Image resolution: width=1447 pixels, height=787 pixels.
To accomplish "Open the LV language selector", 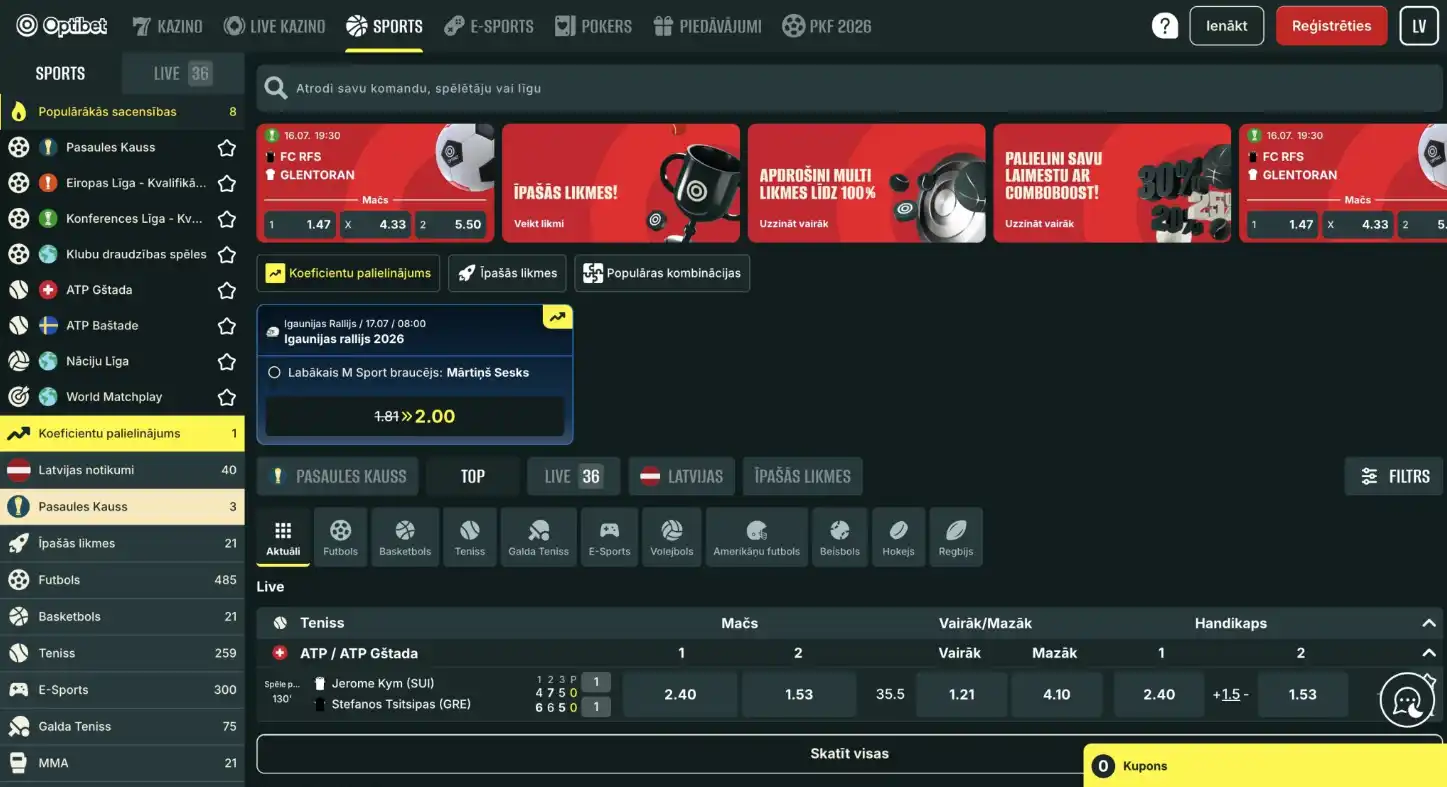I will (1419, 26).
